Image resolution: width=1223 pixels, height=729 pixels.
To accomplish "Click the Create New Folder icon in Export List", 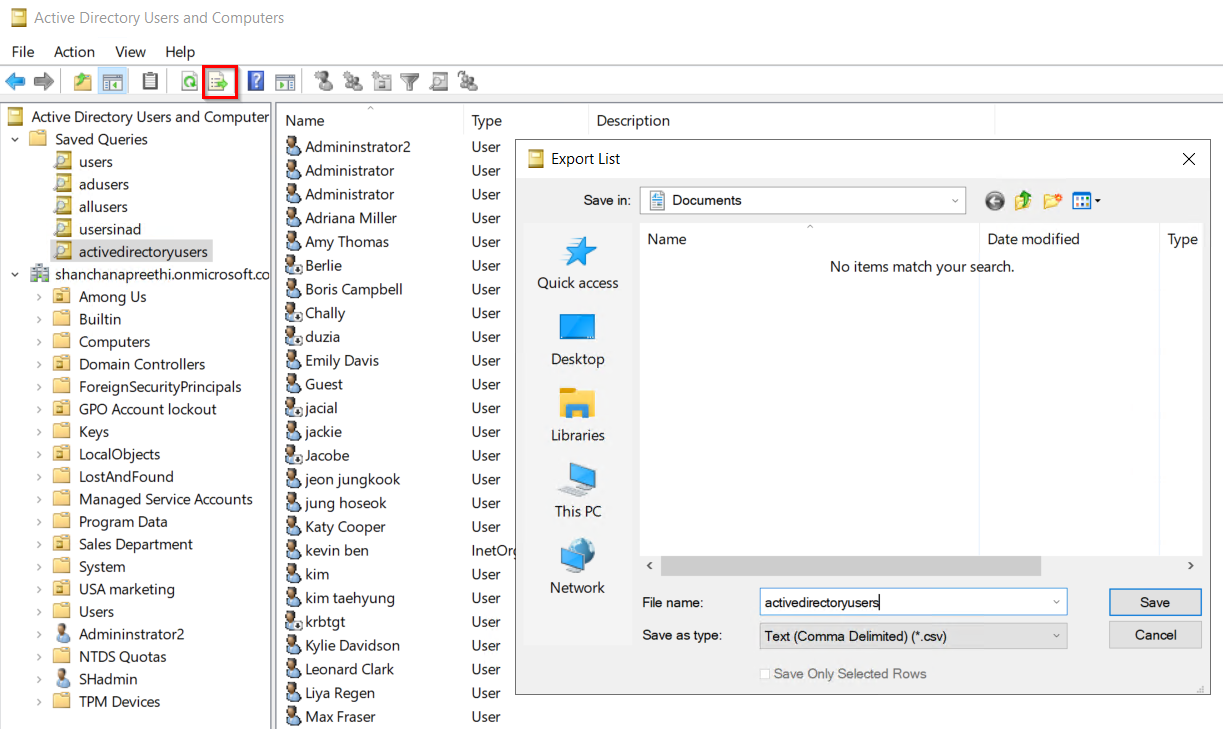I will click(1052, 200).
